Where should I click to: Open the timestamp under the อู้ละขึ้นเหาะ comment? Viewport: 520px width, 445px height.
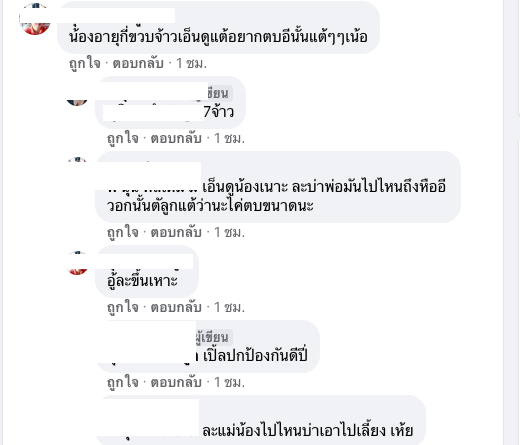tap(229, 307)
